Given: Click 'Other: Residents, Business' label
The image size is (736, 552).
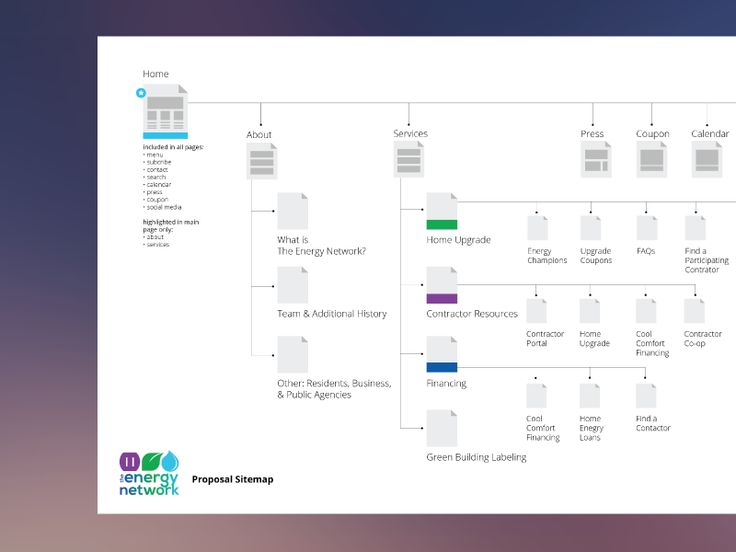Looking at the screenshot, I should coord(334,389).
